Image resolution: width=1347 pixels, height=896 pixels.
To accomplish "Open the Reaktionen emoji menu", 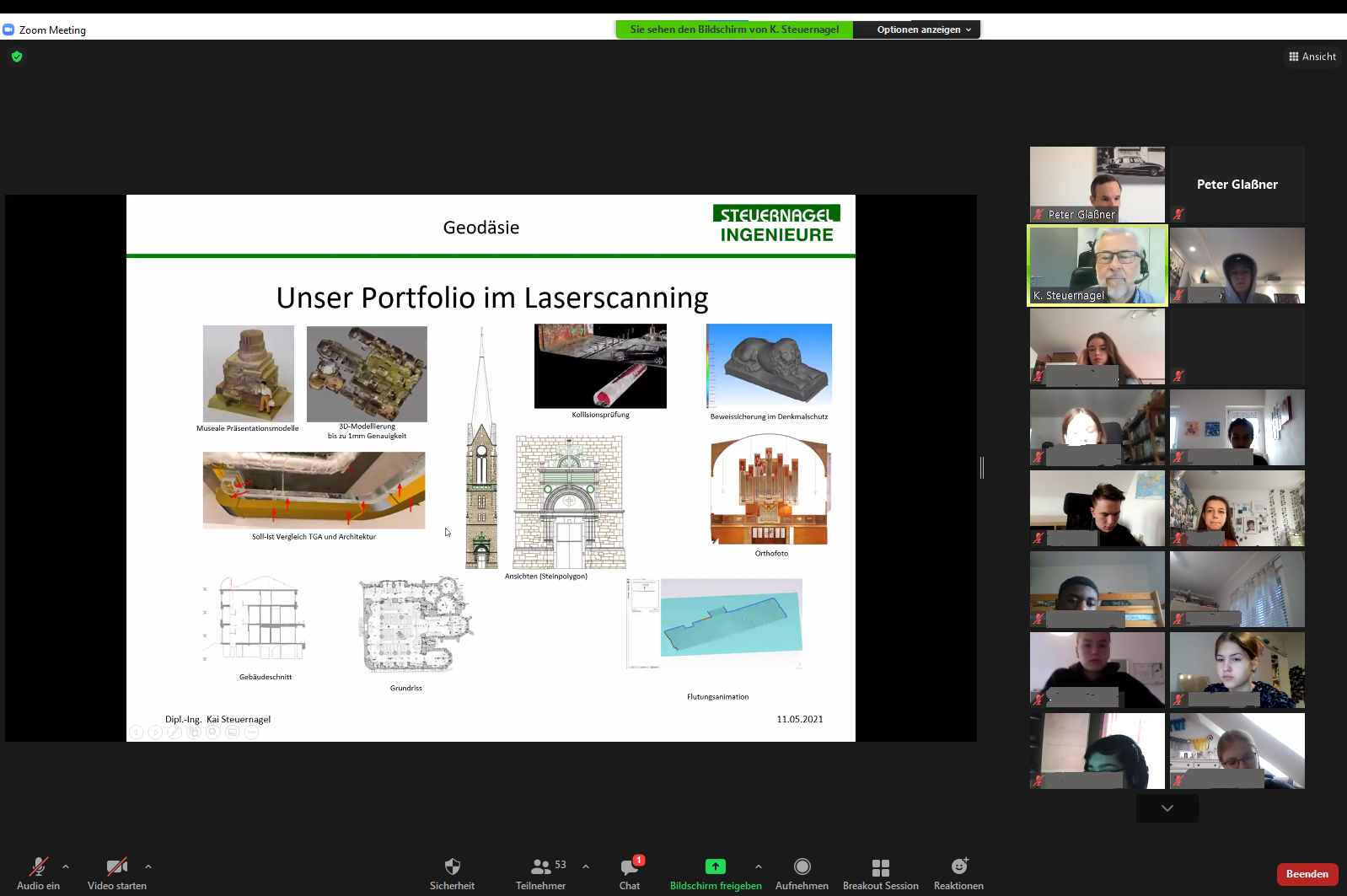I will [958, 873].
